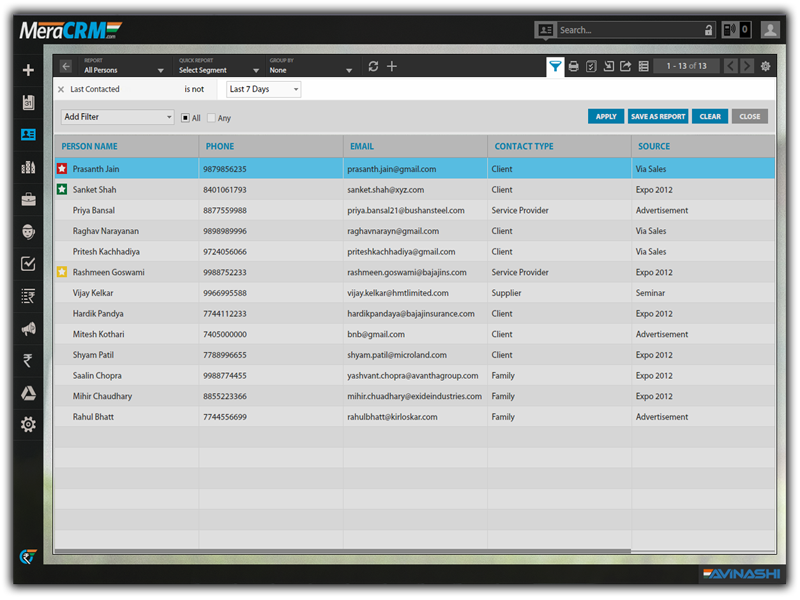Toggle the filter funnel icon
800x600 pixels.
click(x=555, y=66)
